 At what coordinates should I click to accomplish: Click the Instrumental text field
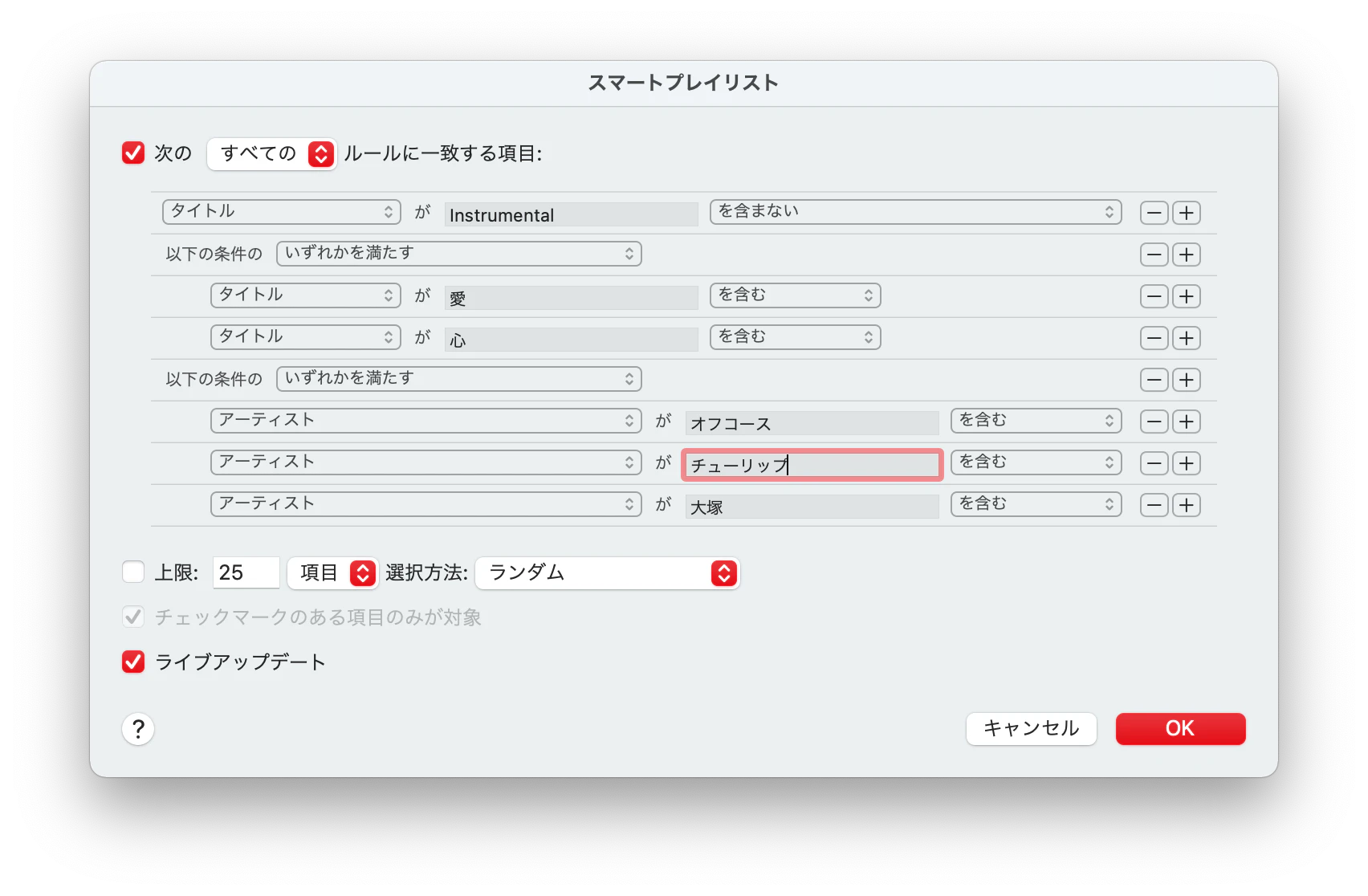coord(572,214)
